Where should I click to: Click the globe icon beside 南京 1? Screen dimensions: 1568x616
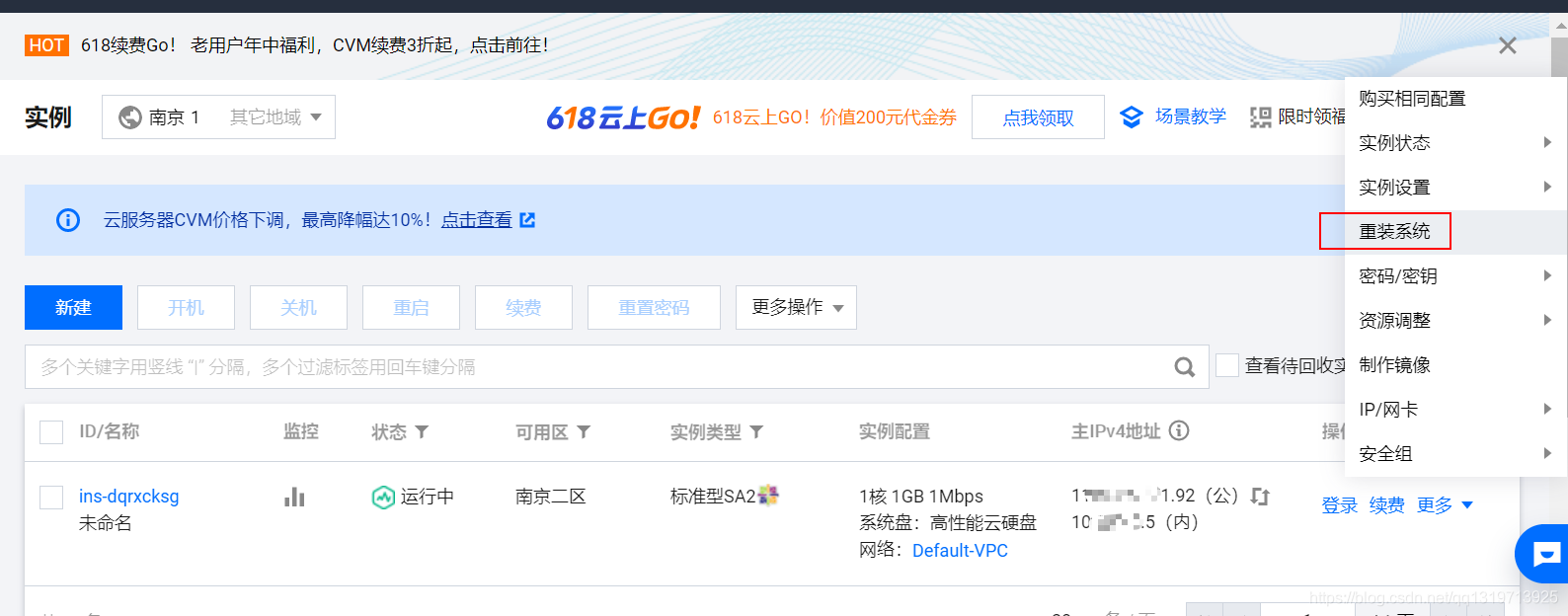(130, 117)
